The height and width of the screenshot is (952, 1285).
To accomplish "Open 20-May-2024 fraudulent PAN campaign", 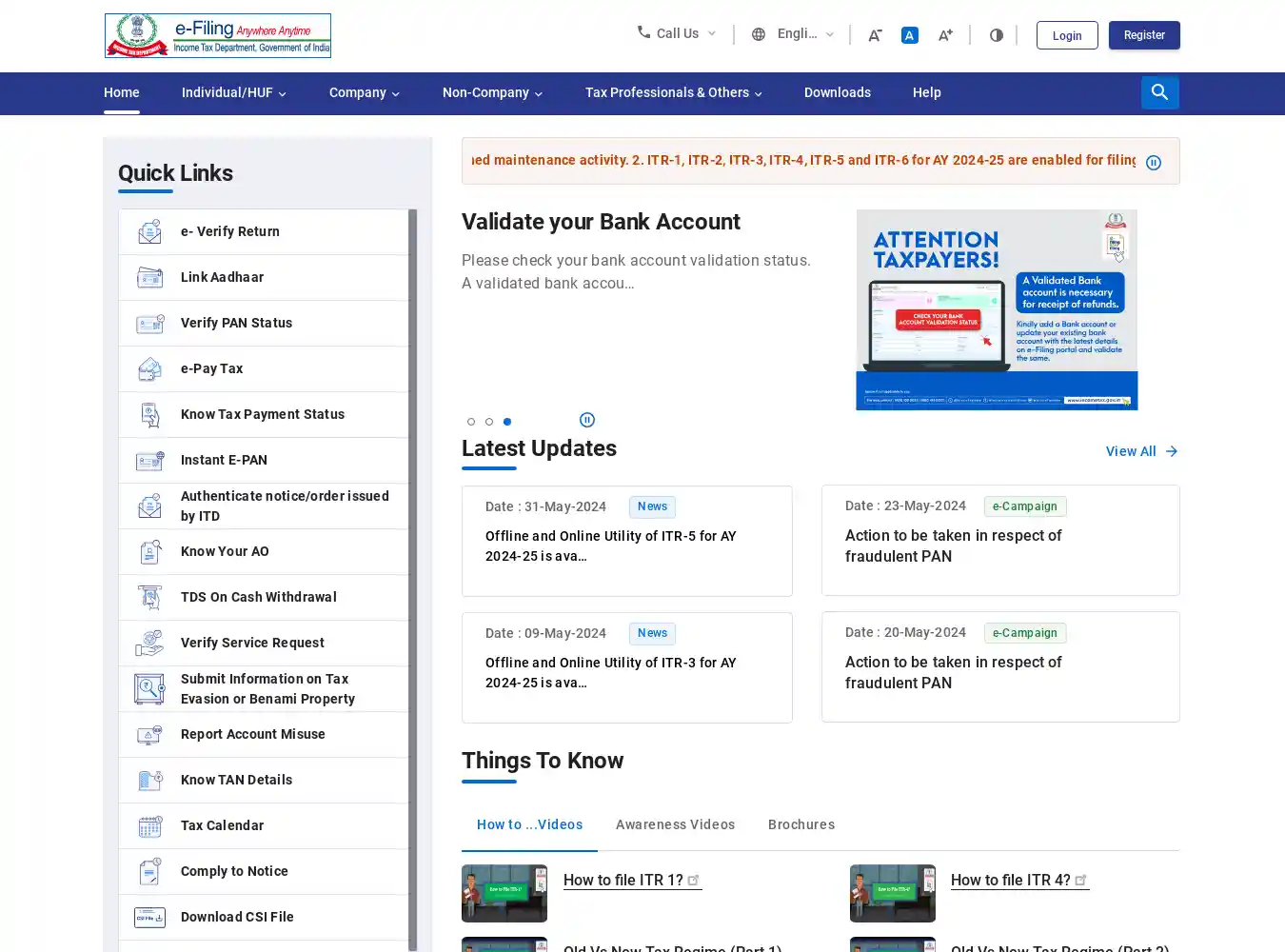I will pos(1000,667).
